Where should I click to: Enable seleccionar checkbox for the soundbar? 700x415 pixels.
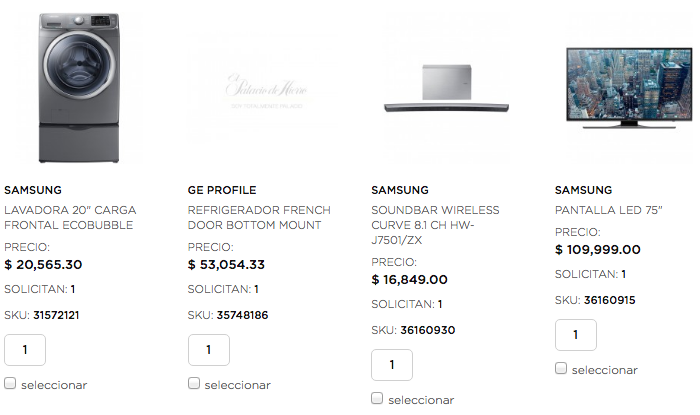(377, 399)
